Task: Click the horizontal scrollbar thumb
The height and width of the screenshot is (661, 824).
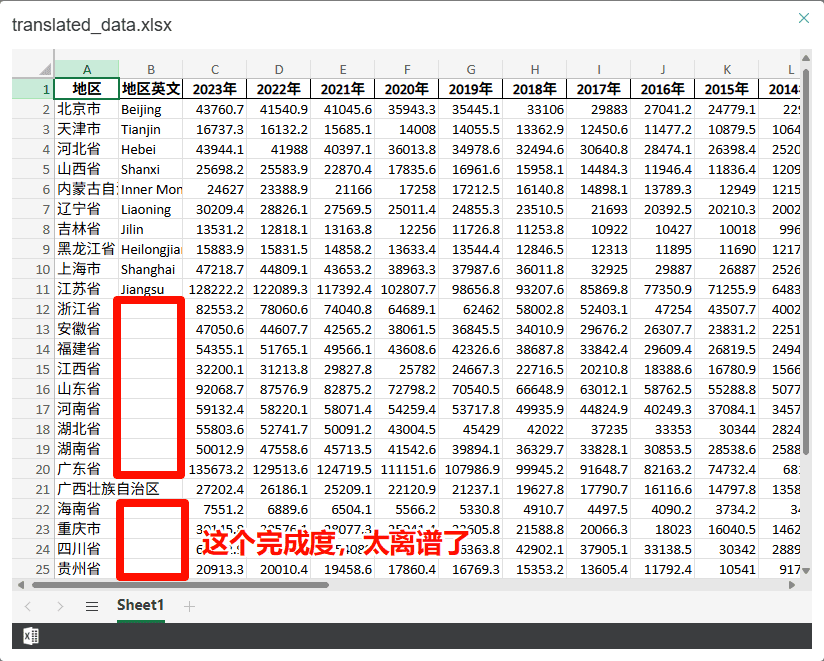Action: (180, 585)
